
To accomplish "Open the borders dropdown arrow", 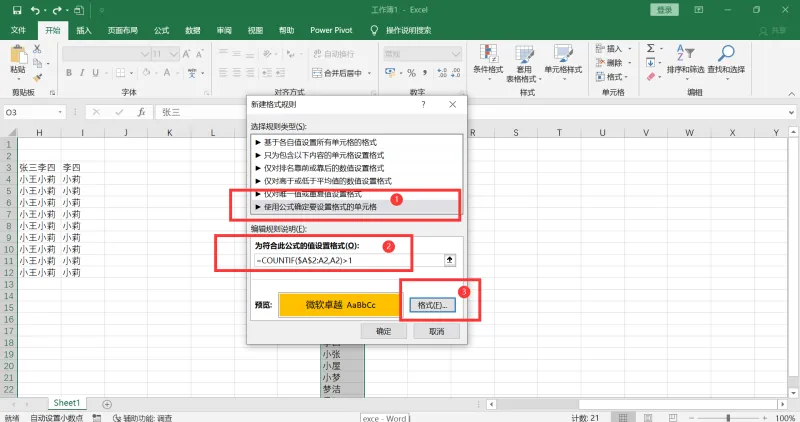I will [131, 73].
